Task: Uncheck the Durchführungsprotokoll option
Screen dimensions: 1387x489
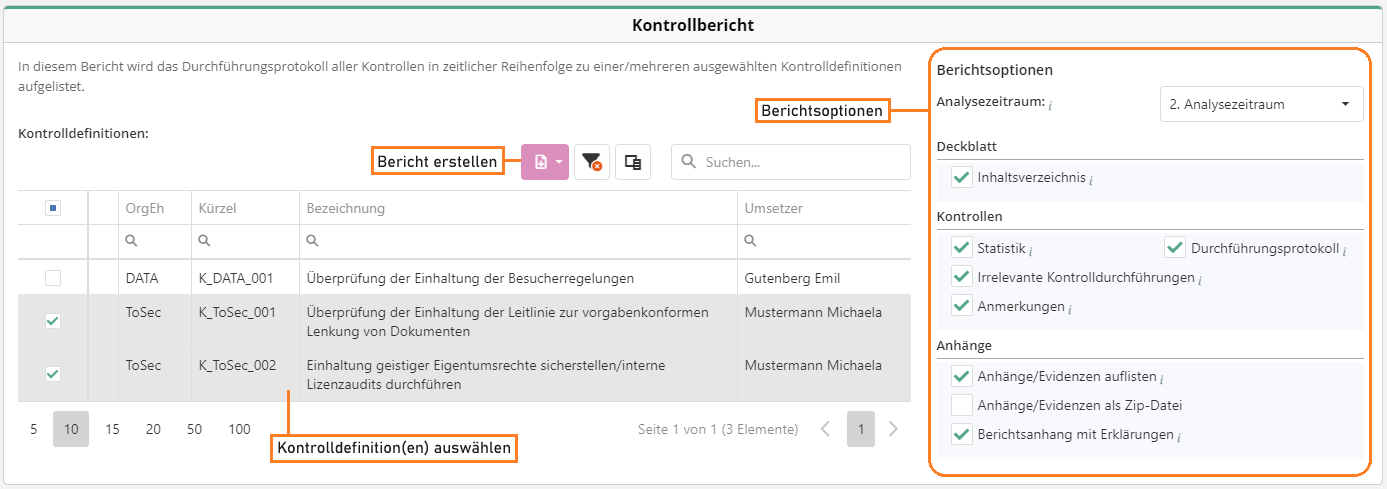Action: click(x=1174, y=248)
